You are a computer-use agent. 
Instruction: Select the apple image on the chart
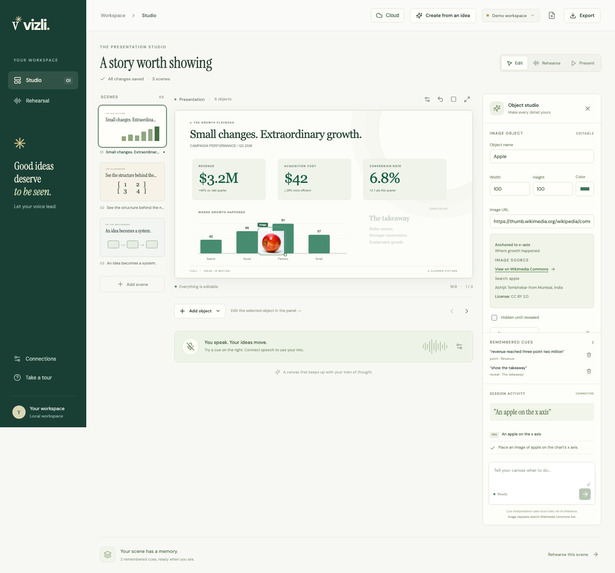coord(271,243)
